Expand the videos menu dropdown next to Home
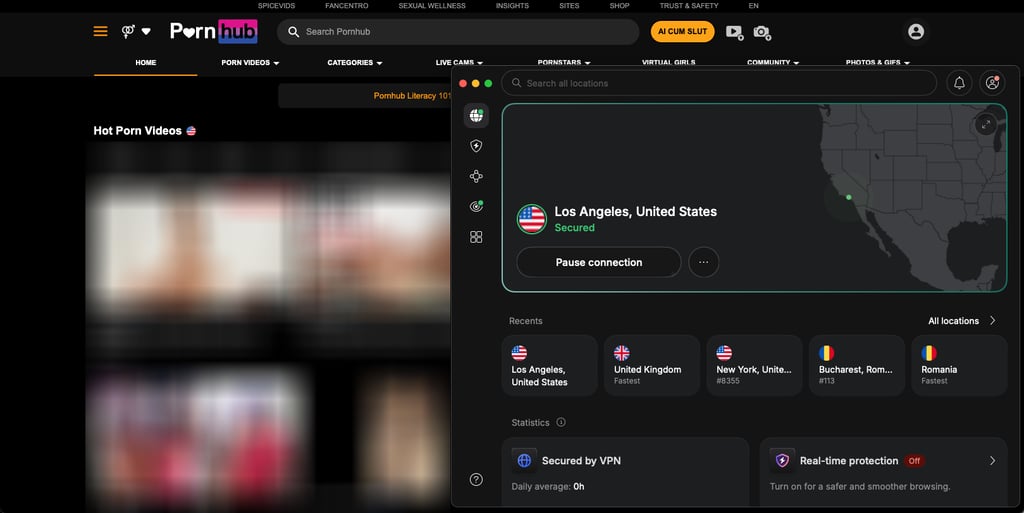1024x513 pixels. [x=250, y=63]
